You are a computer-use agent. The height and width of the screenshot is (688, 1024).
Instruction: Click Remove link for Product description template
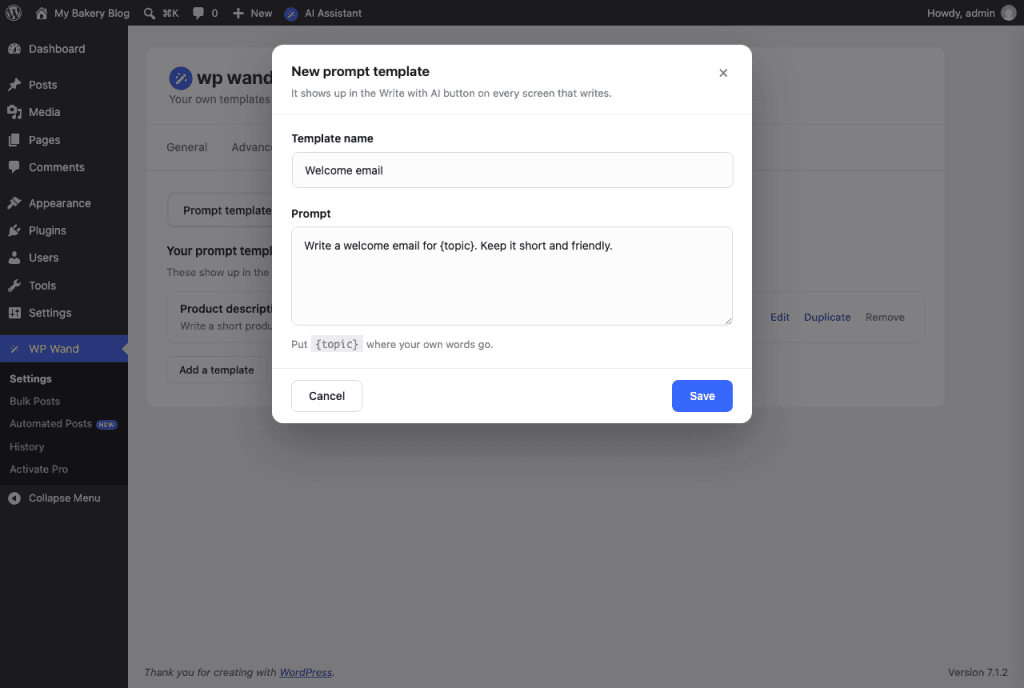tap(885, 317)
